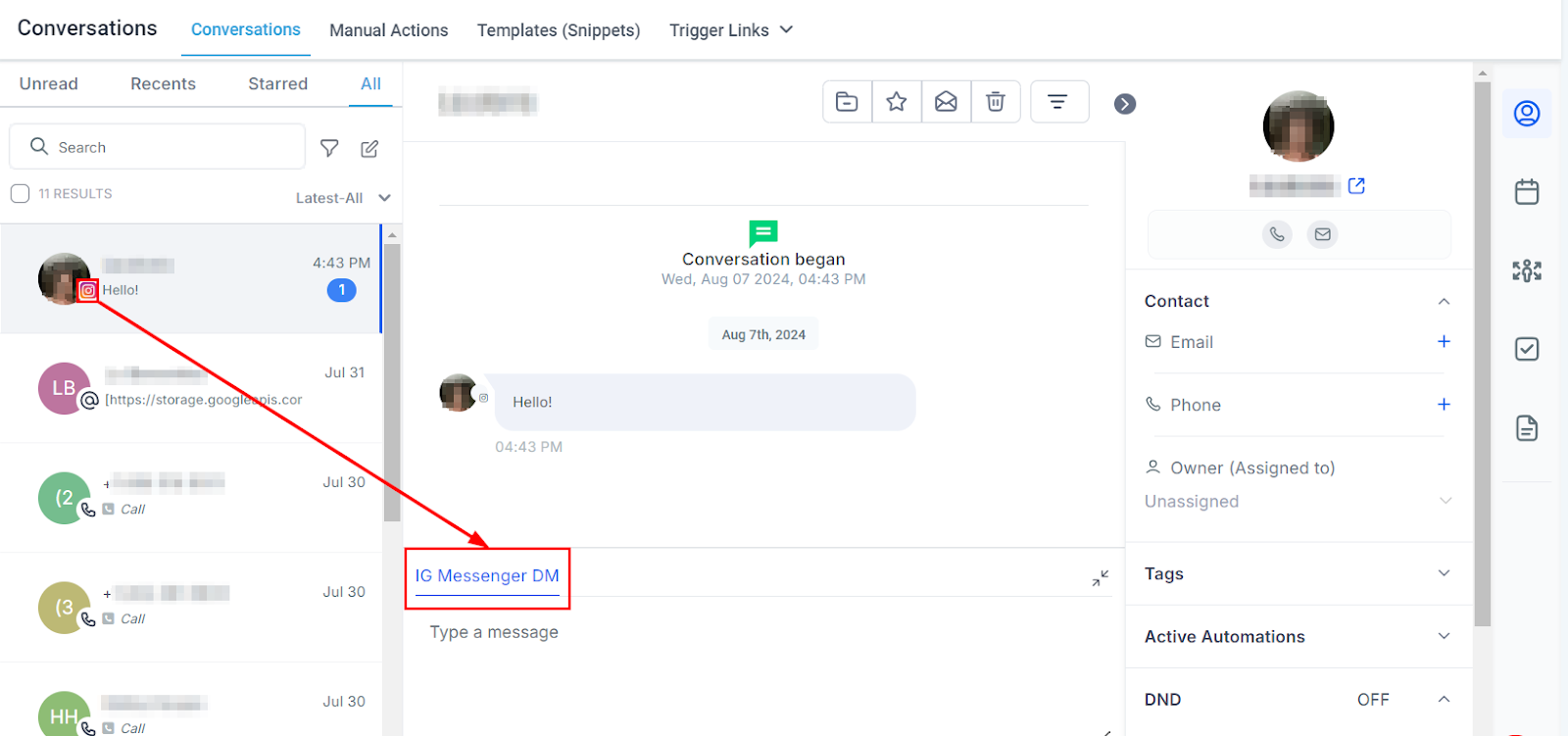The width and height of the screenshot is (1568, 736).
Task: Open opportunities sidebar icon
Action: point(1527,270)
